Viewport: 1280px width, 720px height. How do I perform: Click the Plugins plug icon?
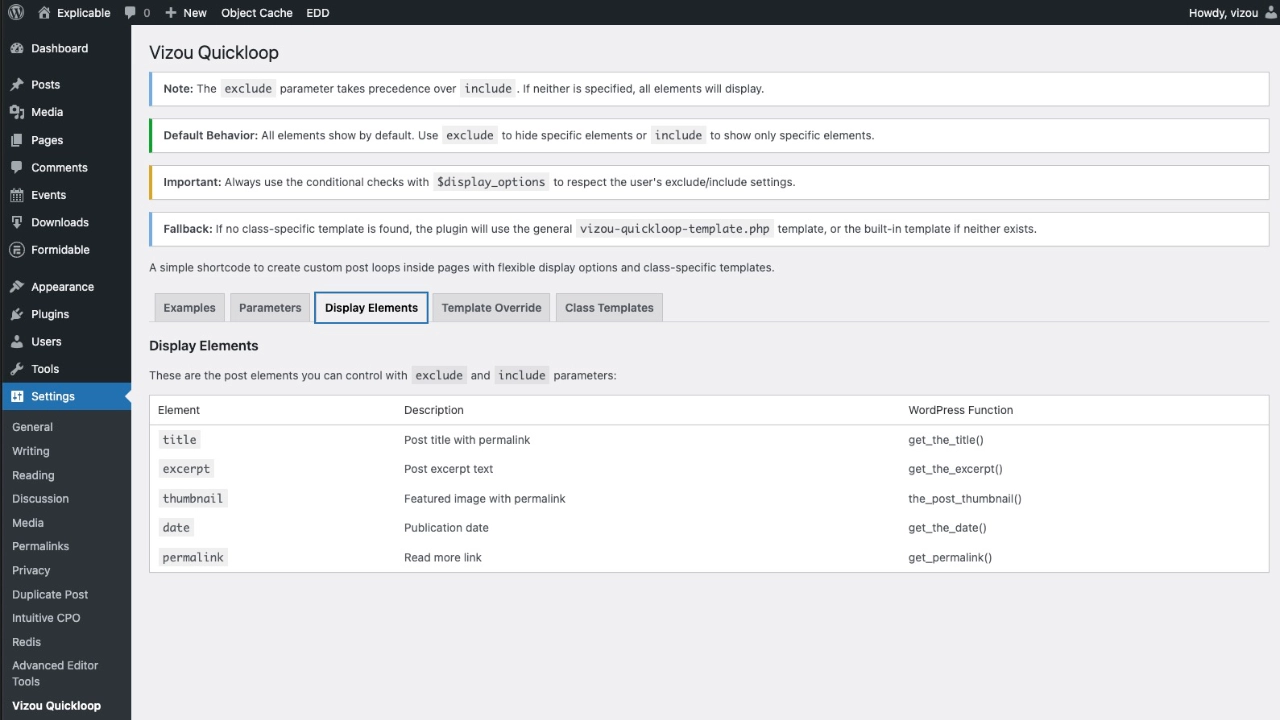coord(17,314)
